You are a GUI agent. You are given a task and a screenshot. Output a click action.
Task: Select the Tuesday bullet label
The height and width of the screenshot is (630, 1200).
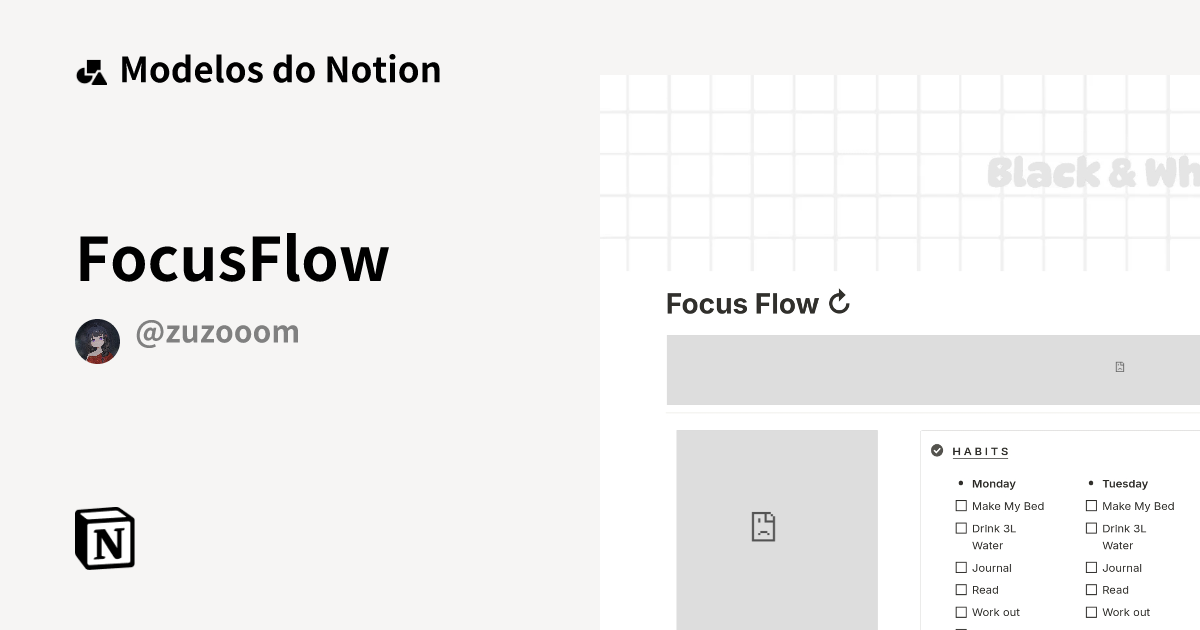(x=1125, y=483)
